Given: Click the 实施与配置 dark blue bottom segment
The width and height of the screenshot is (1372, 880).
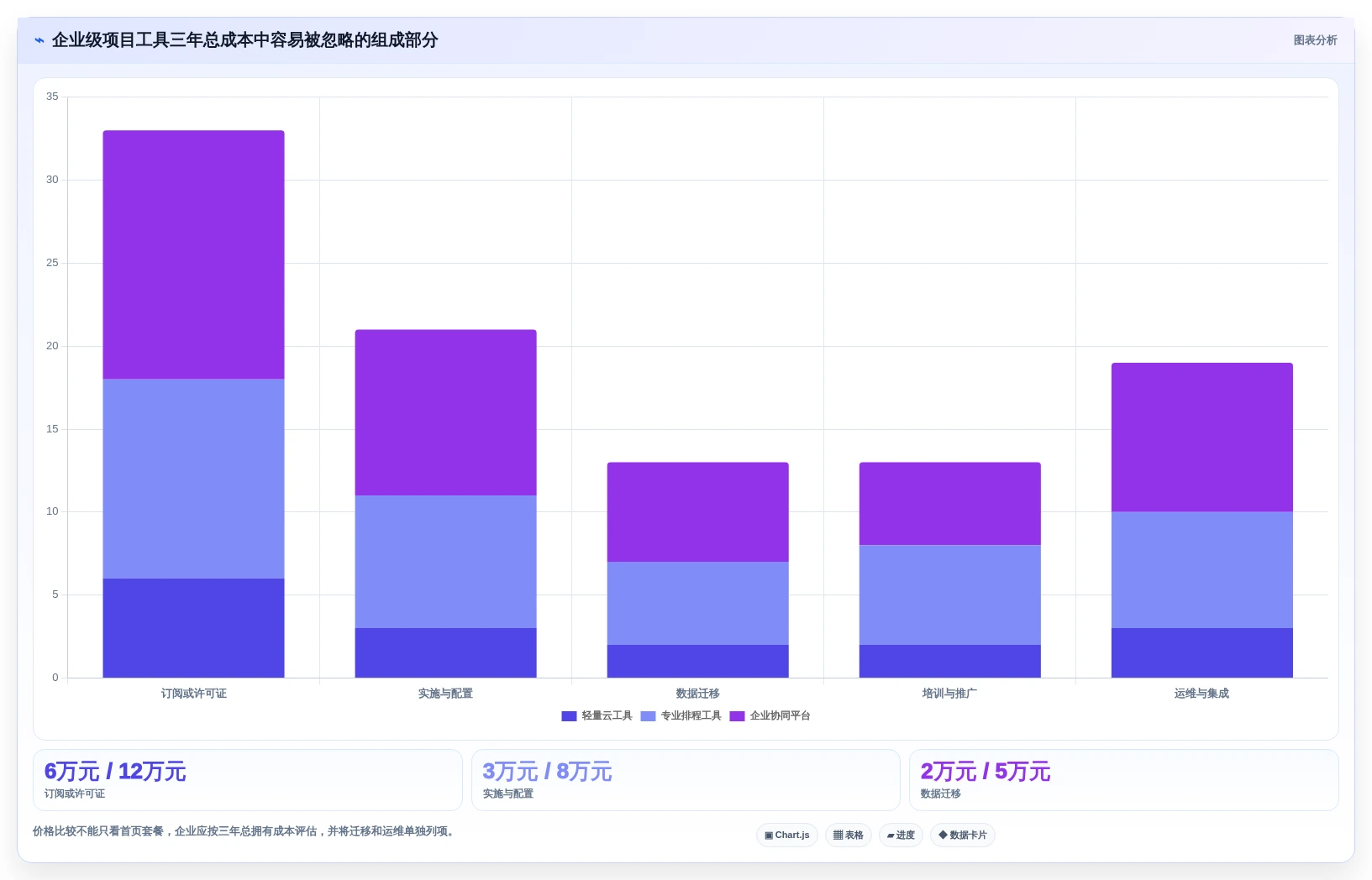Looking at the screenshot, I should 445,652.
